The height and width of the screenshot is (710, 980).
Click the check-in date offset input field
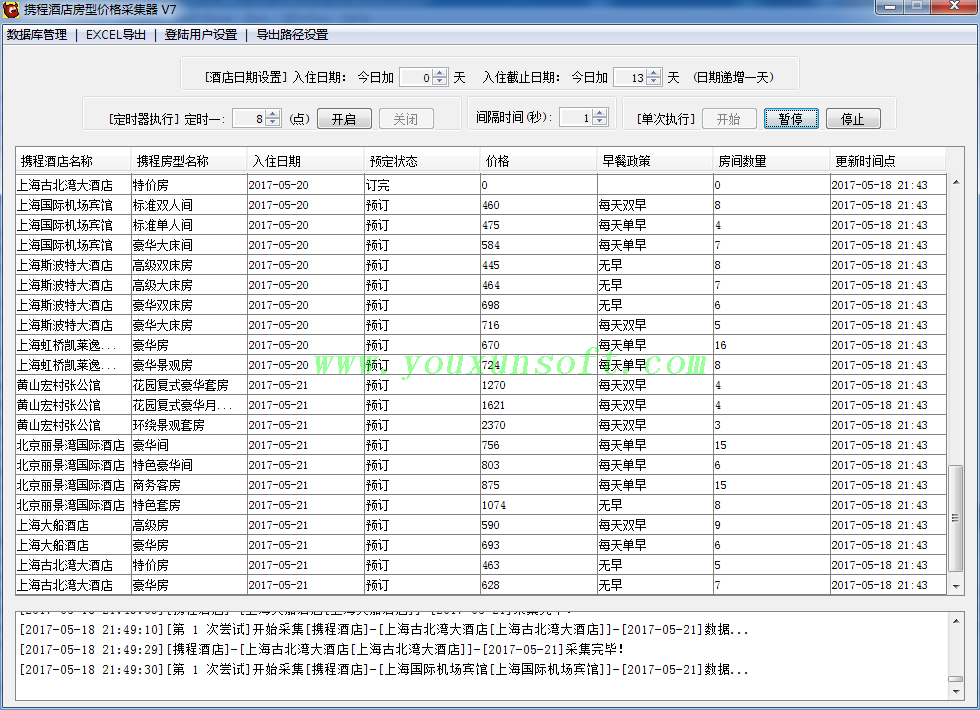(417, 78)
